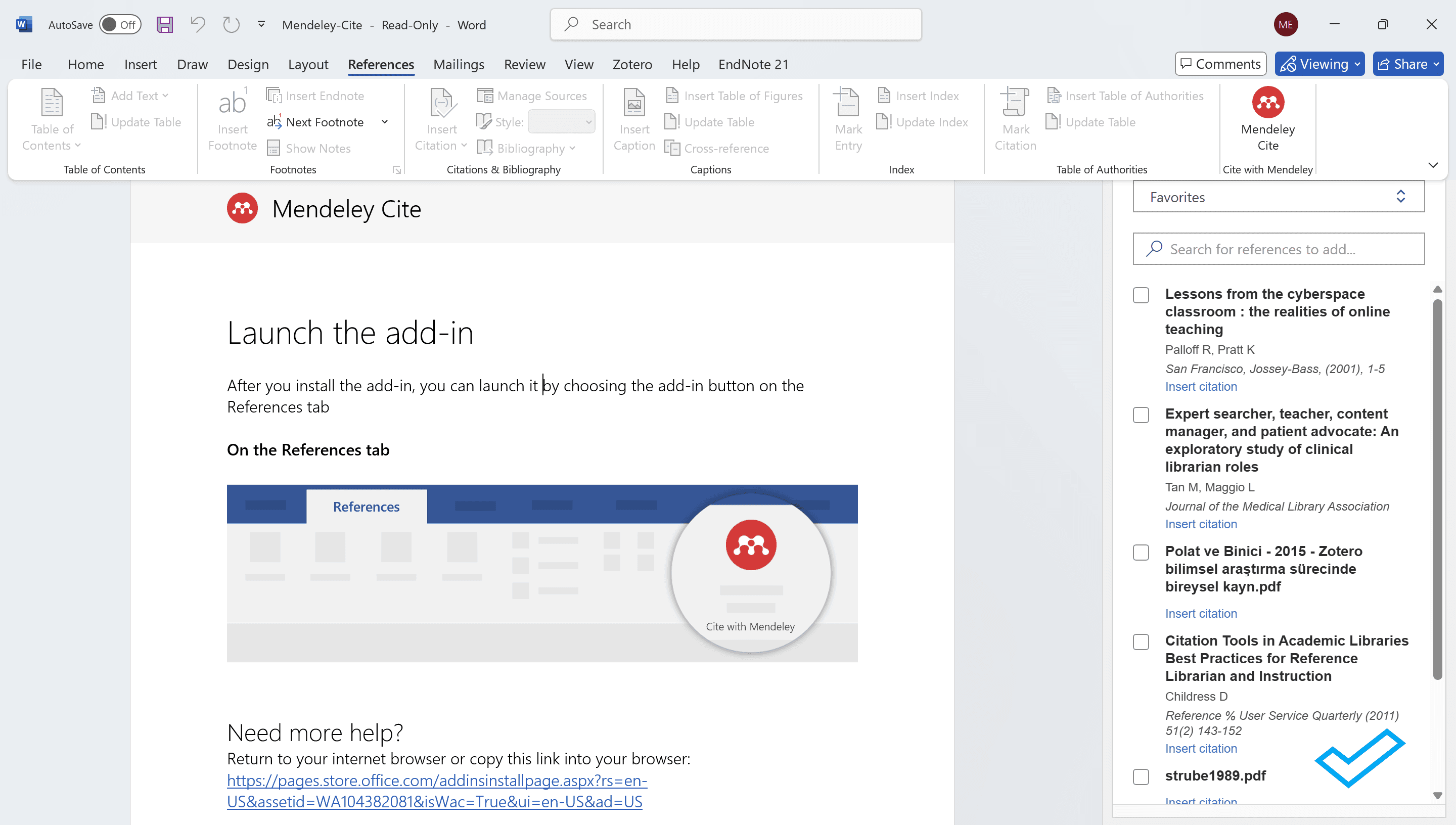Check 'Lessons from the cyberspace classroom' reference
The width and height of the screenshot is (1456, 825).
1141,295
